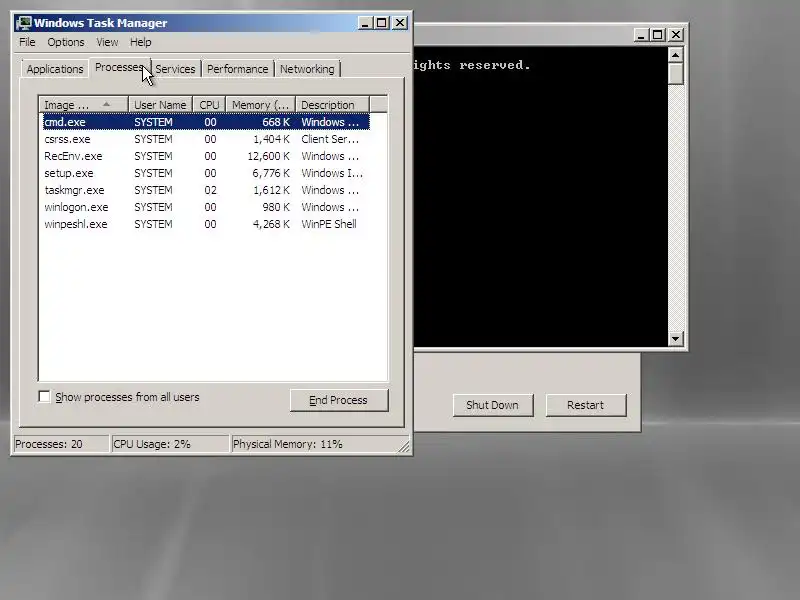
Task: Click the Task Manager resize grip
Action: tap(404, 446)
